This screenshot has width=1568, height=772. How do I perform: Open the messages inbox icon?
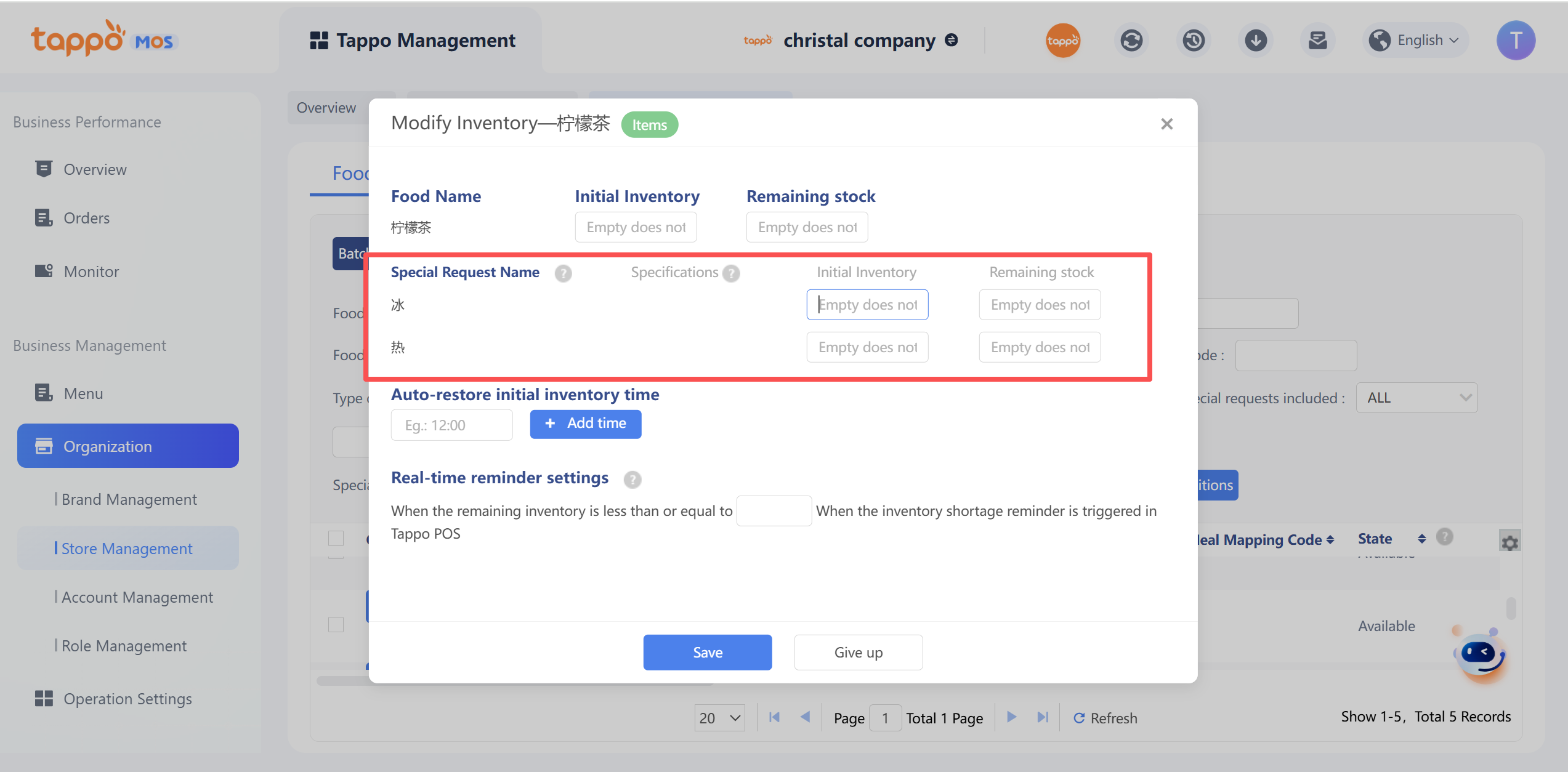point(1317,41)
